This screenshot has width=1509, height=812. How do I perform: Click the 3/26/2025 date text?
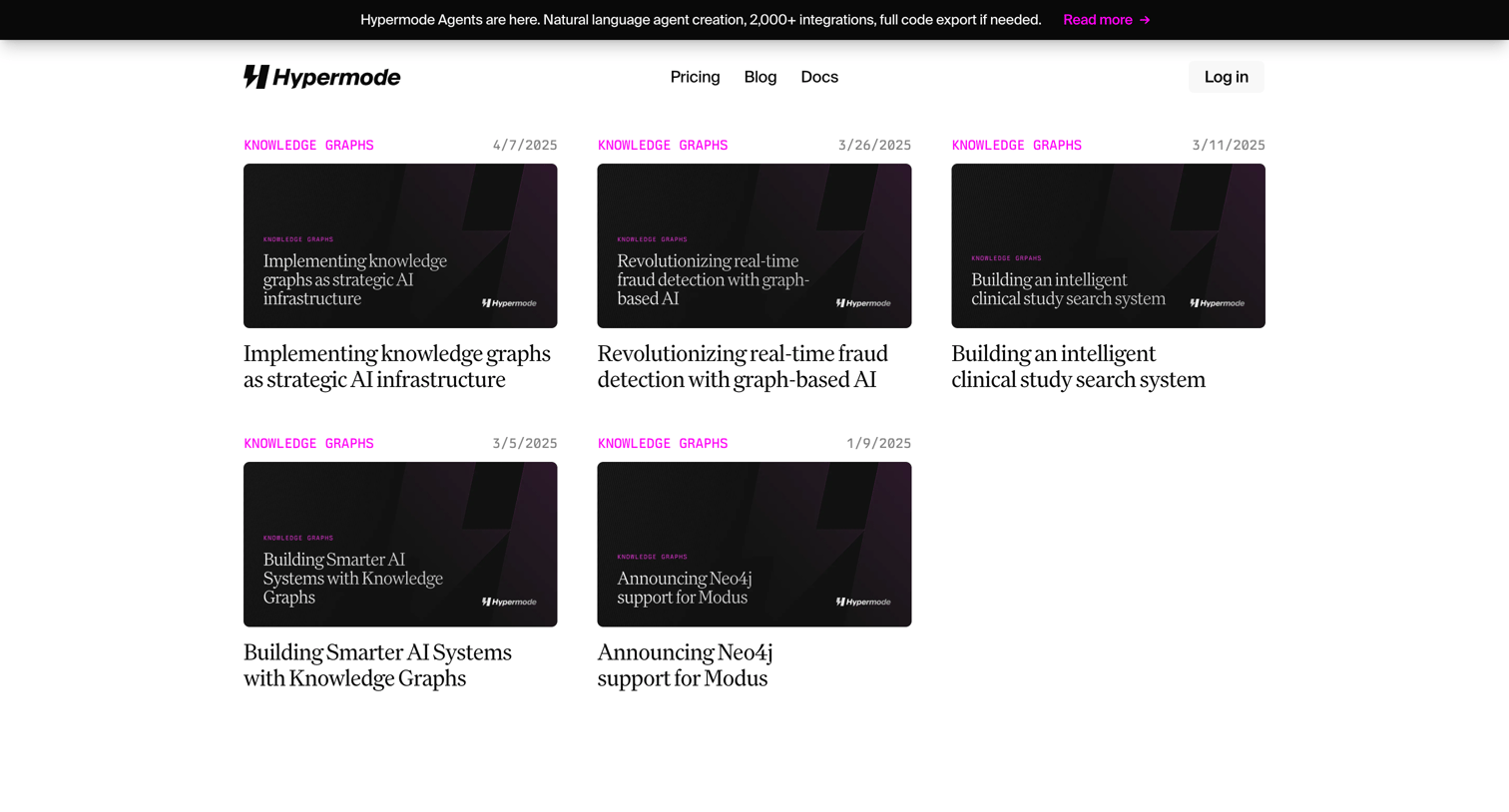tap(874, 146)
